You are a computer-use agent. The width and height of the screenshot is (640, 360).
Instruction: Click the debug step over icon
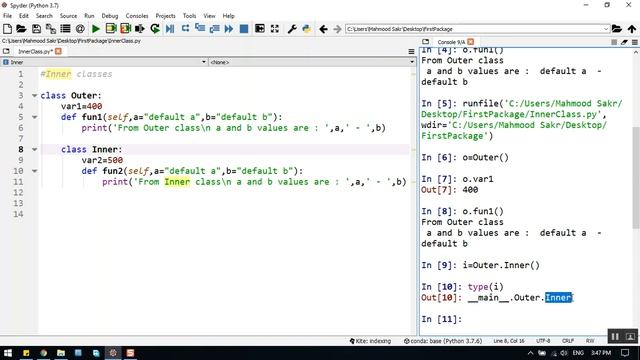(x=185, y=29)
